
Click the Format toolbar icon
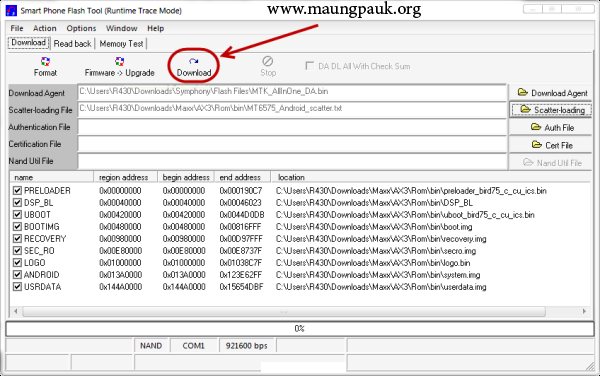45,67
